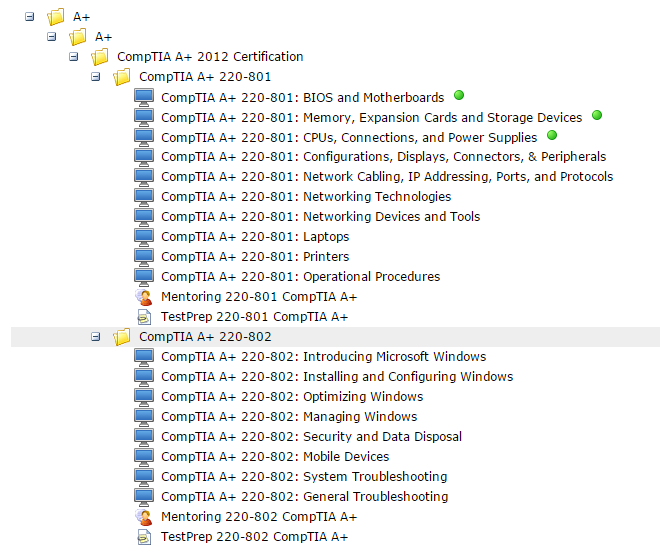
Task: Click monitor icon for 220-801 Laptops course
Action: pyautogui.click(x=144, y=237)
